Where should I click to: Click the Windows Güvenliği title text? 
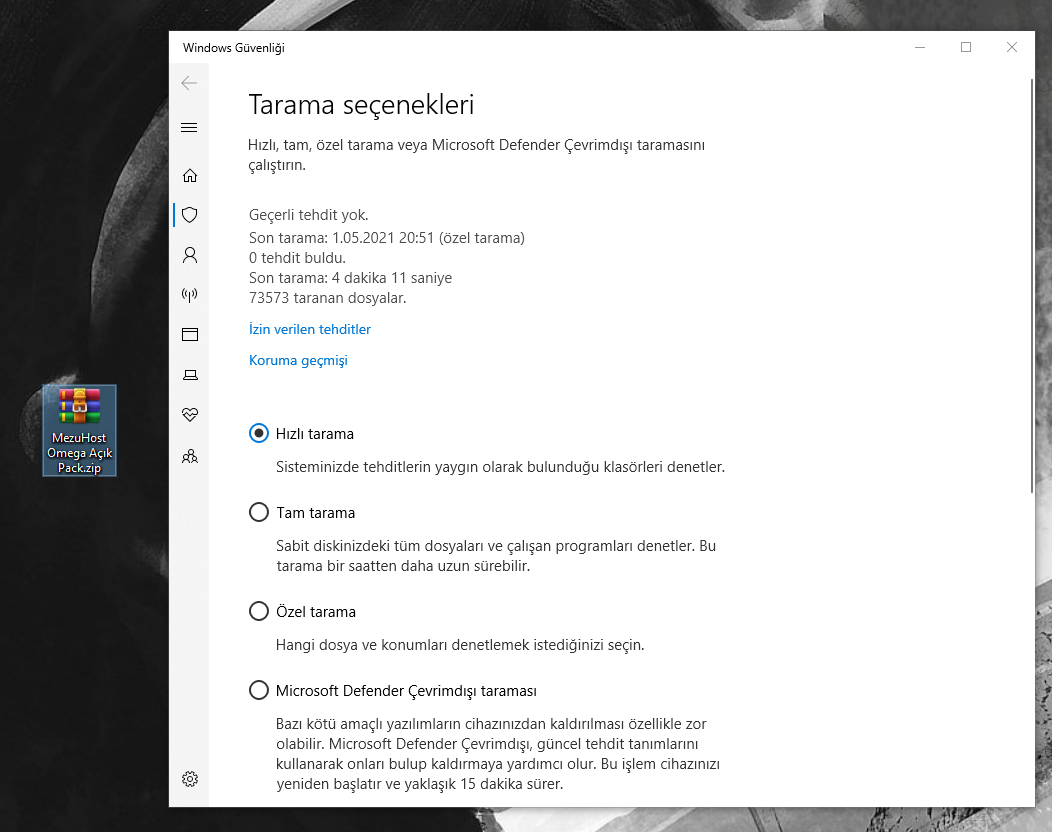point(233,48)
